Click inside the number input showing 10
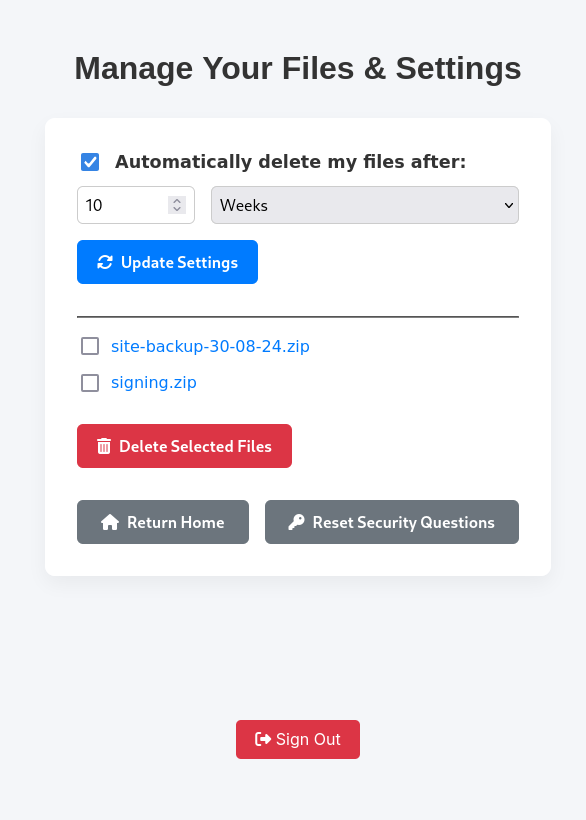586x820 pixels. [x=120, y=205]
